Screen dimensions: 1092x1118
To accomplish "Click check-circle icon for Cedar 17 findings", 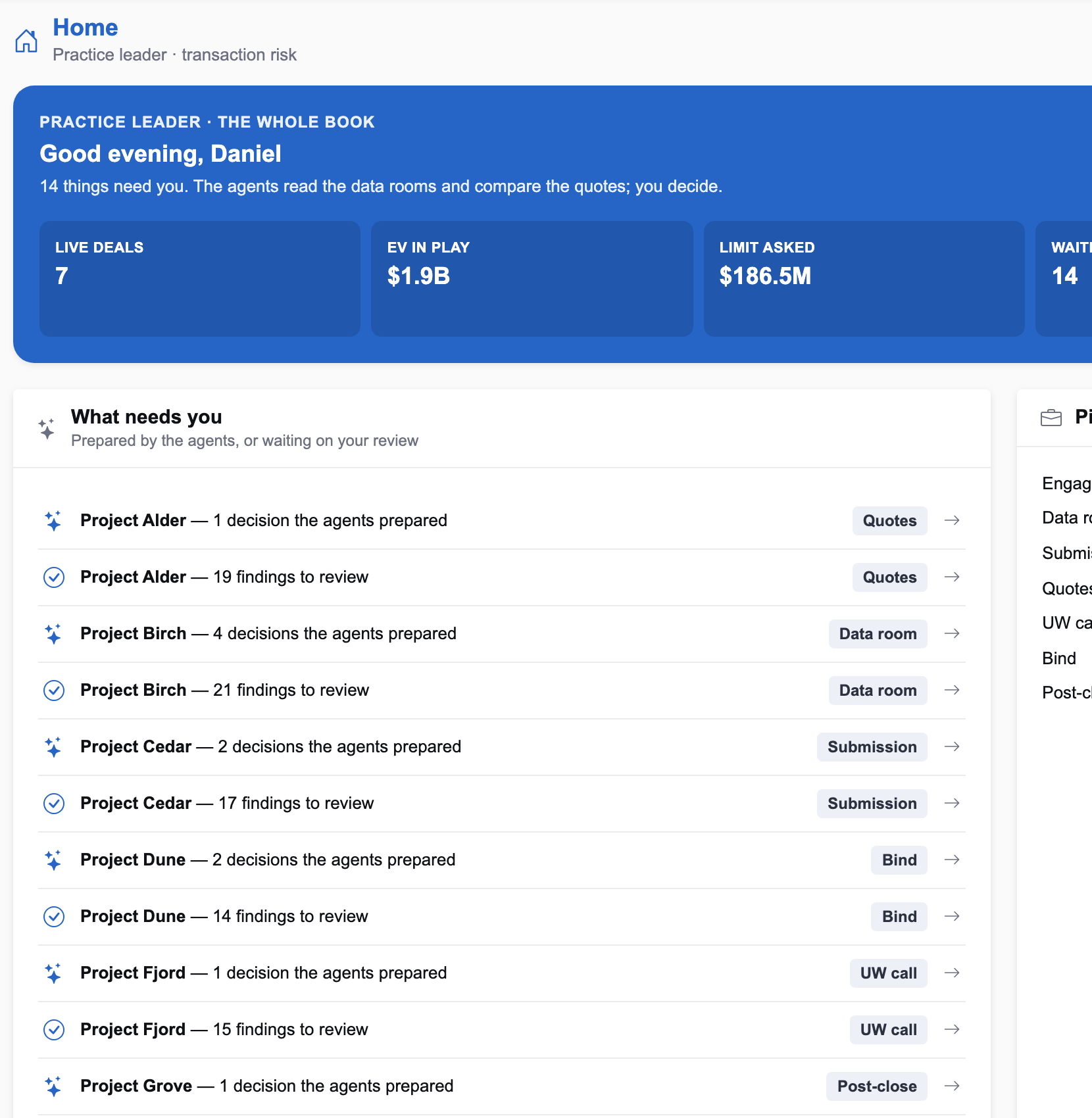I will [53, 804].
